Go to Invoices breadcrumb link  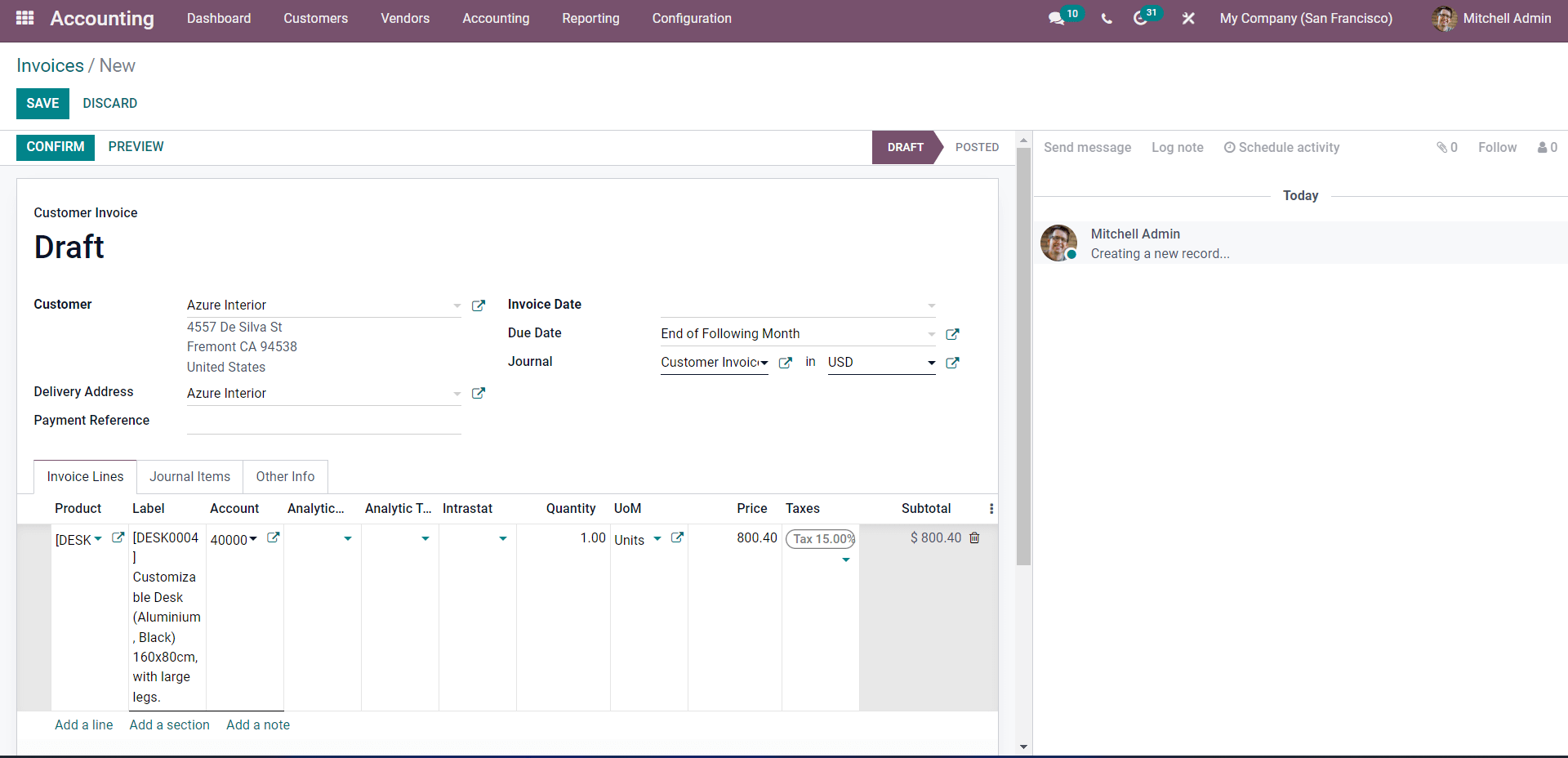pyautogui.click(x=50, y=65)
